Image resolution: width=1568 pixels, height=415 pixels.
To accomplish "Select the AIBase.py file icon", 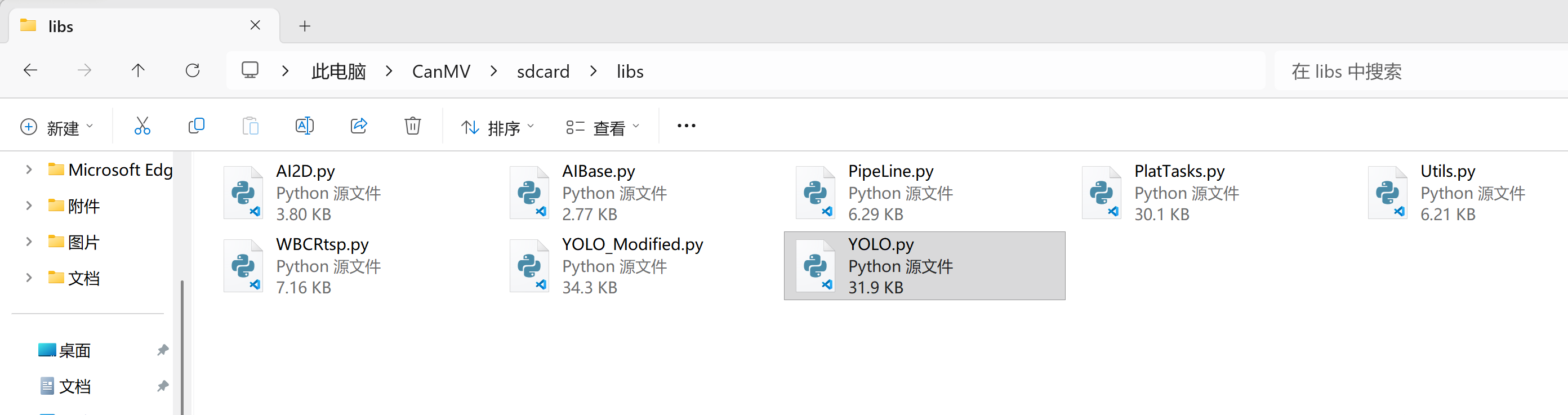I will tap(529, 192).
